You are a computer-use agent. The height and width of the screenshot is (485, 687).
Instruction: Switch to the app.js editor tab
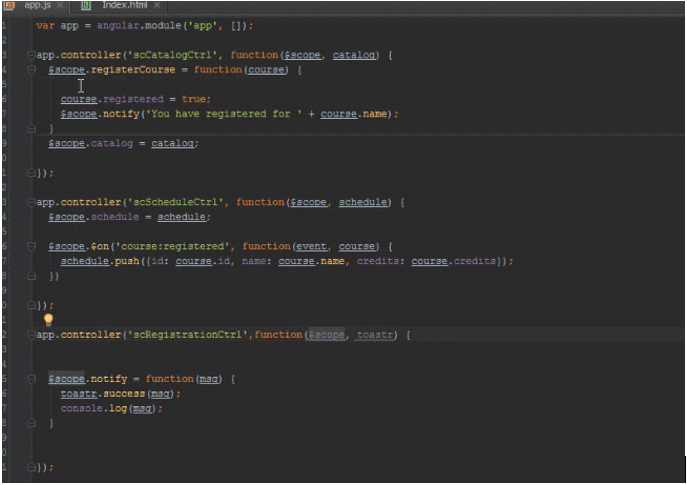click(x=37, y=5)
